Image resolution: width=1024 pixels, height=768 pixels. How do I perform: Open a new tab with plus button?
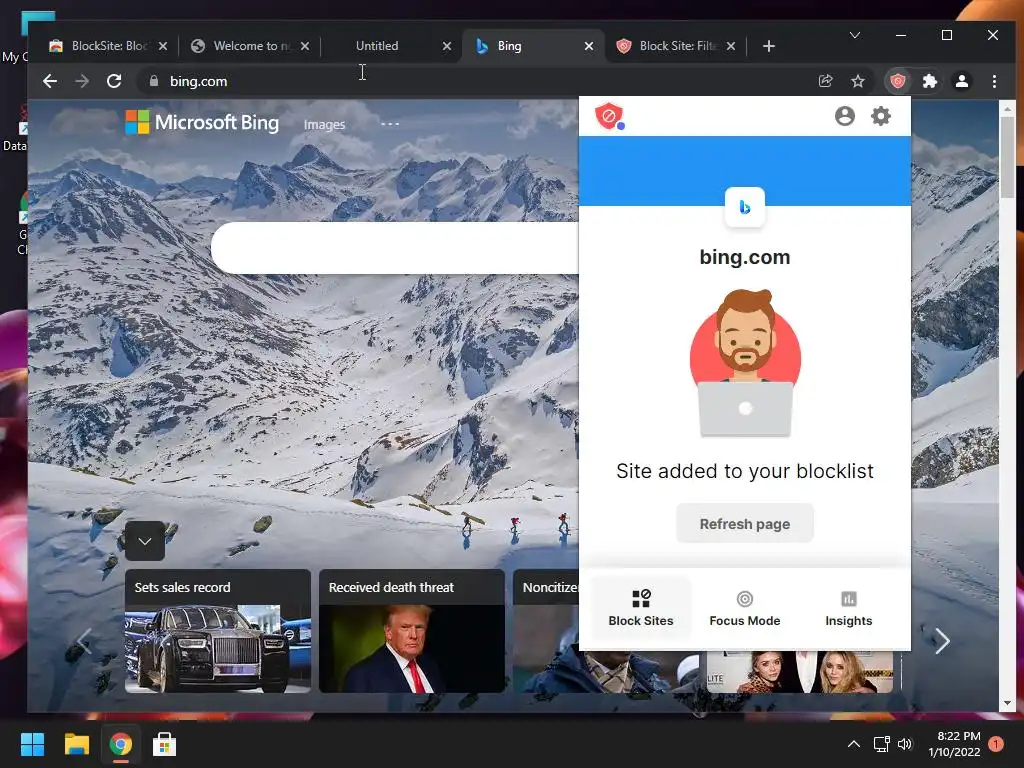769,46
